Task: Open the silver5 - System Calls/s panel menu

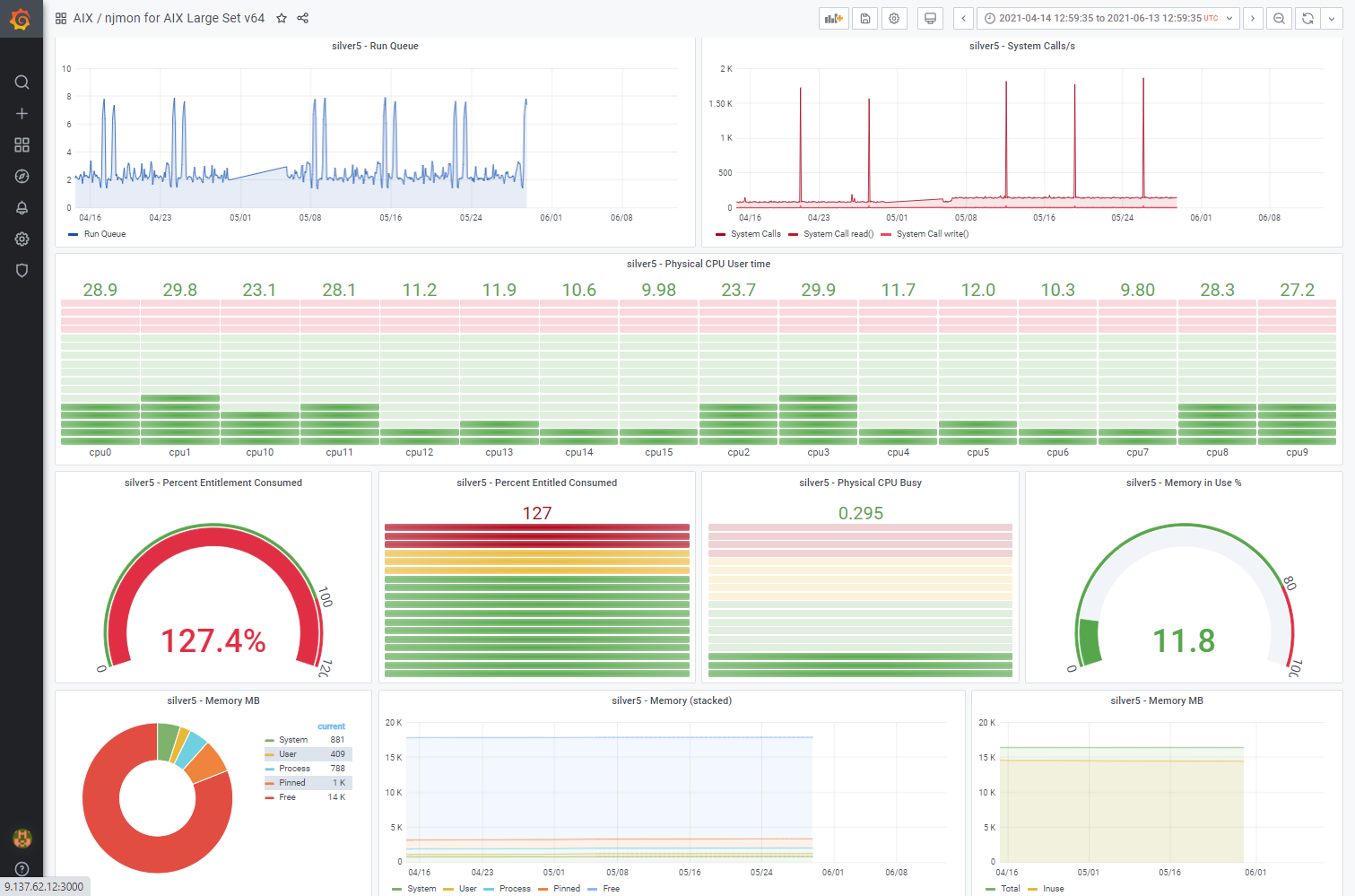Action: 1022,46
